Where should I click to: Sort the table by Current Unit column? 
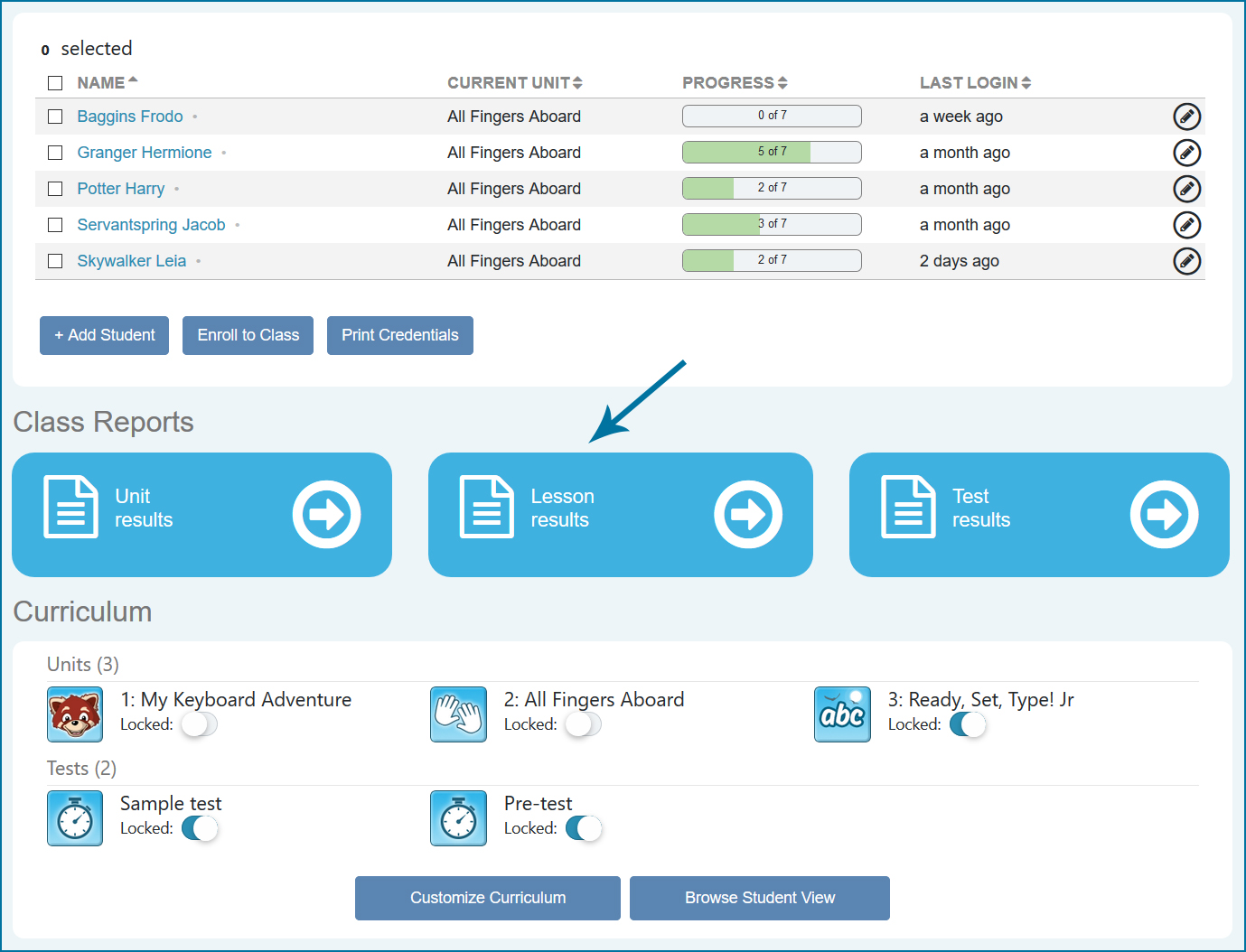coord(514,83)
